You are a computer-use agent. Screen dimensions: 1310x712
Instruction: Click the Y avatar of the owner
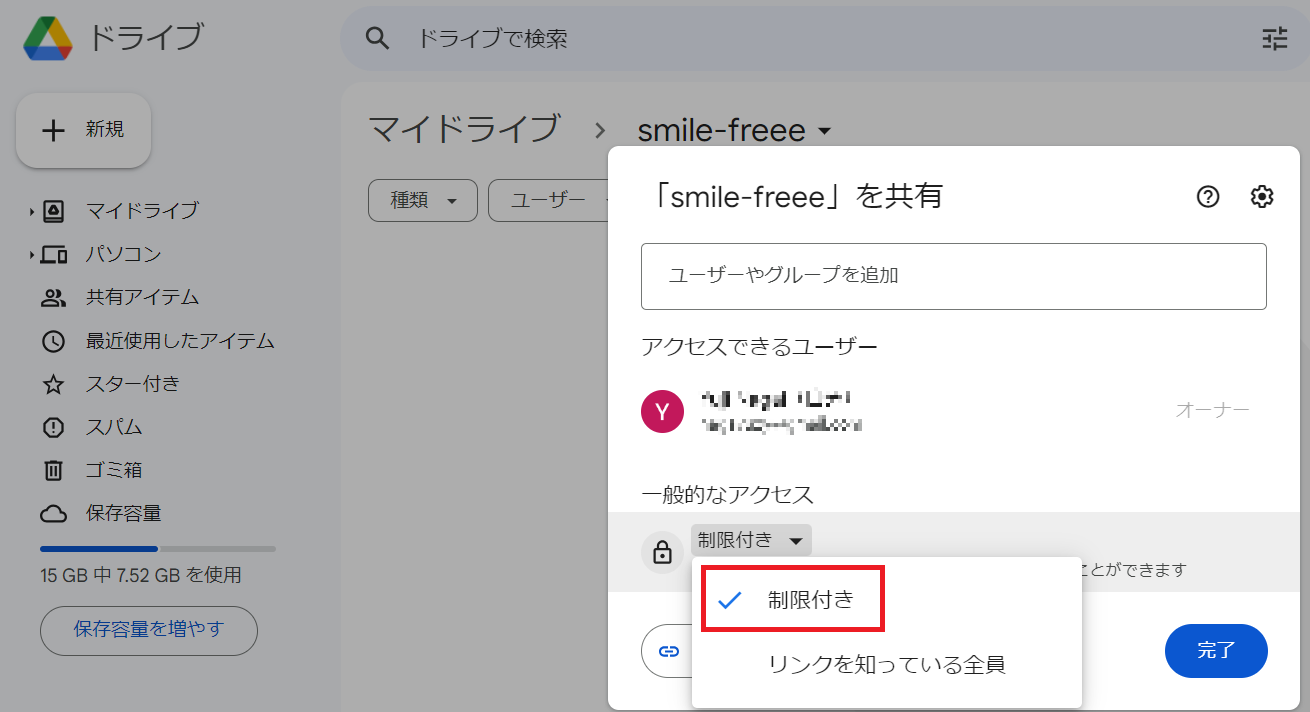tap(662, 411)
